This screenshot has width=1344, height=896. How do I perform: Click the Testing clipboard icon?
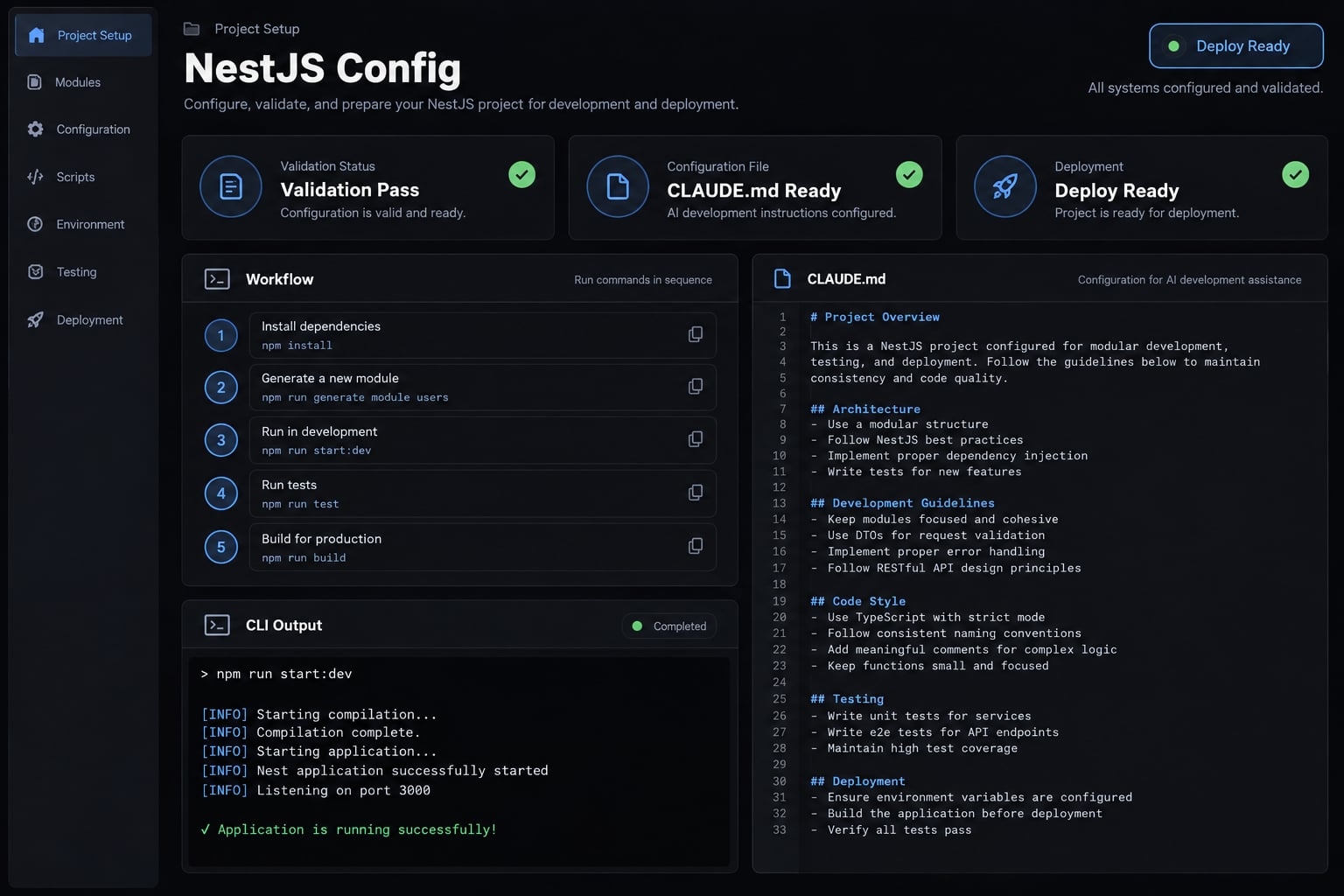tap(35, 272)
